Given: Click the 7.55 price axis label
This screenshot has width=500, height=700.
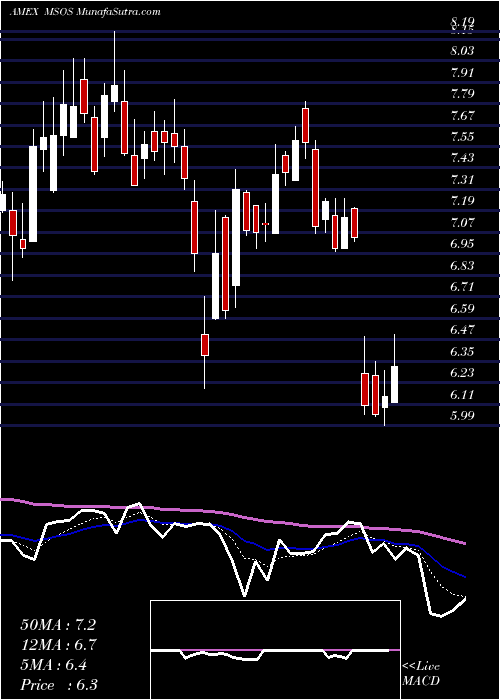Looking at the screenshot, I should 463,137.
